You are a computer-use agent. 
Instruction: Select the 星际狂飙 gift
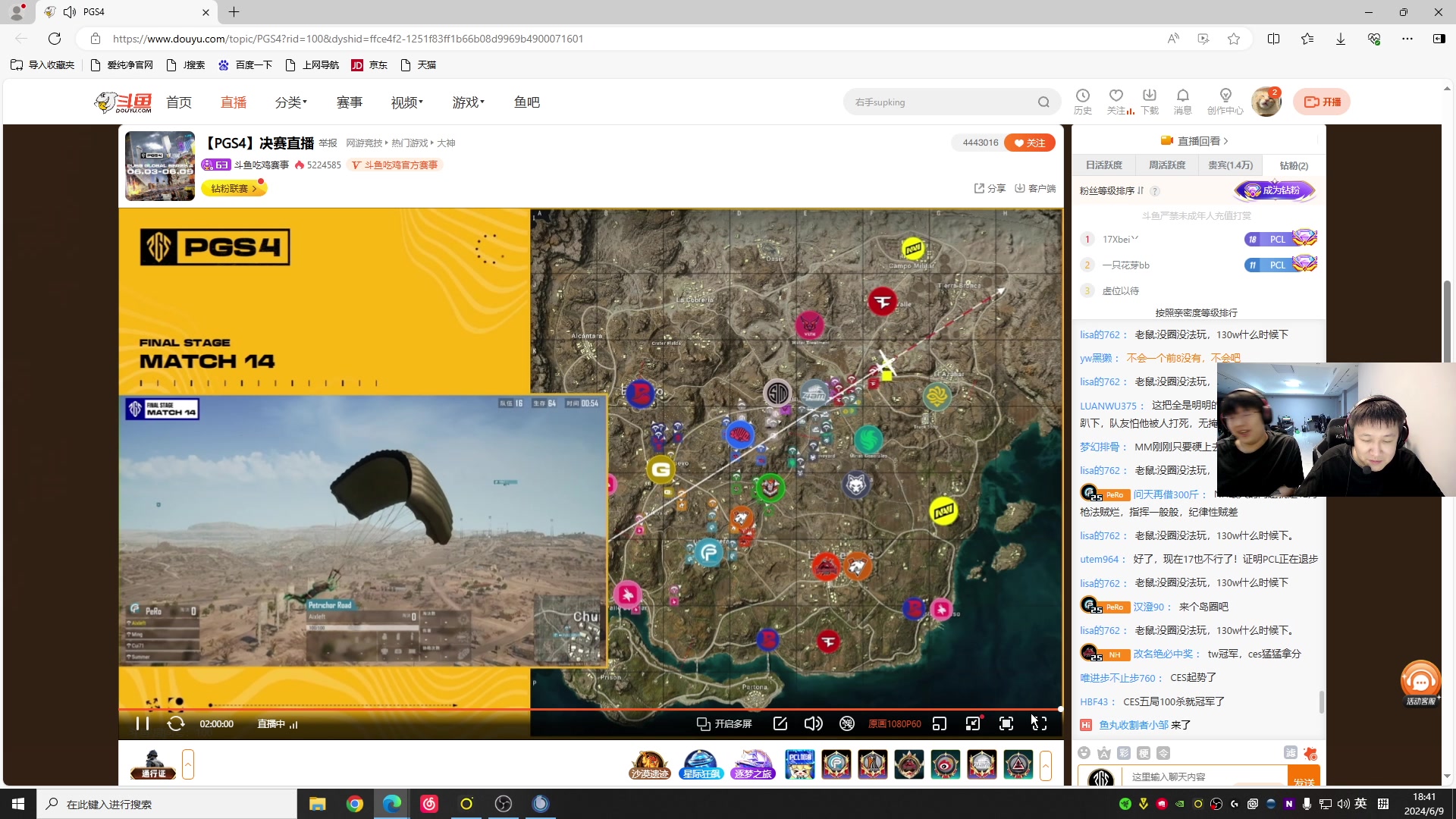[701, 764]
